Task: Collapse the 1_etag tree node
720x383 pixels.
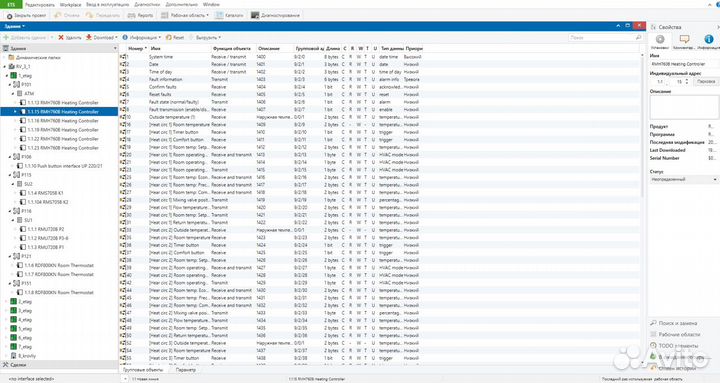Action: tap(7, 76)
